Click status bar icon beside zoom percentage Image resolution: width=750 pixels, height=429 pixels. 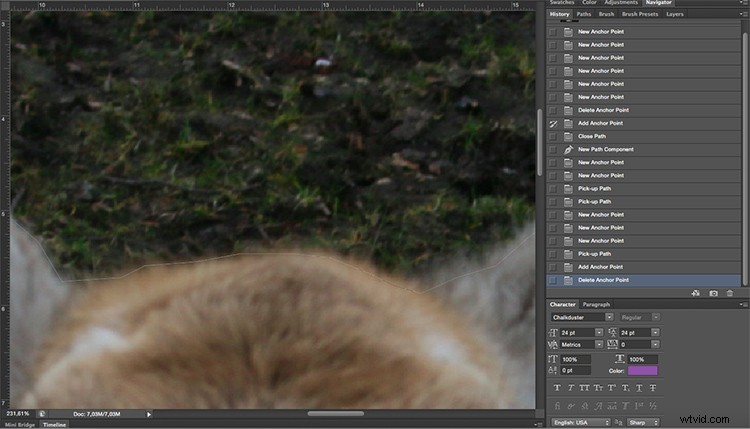pyautogui.click(x=42, y=414)
